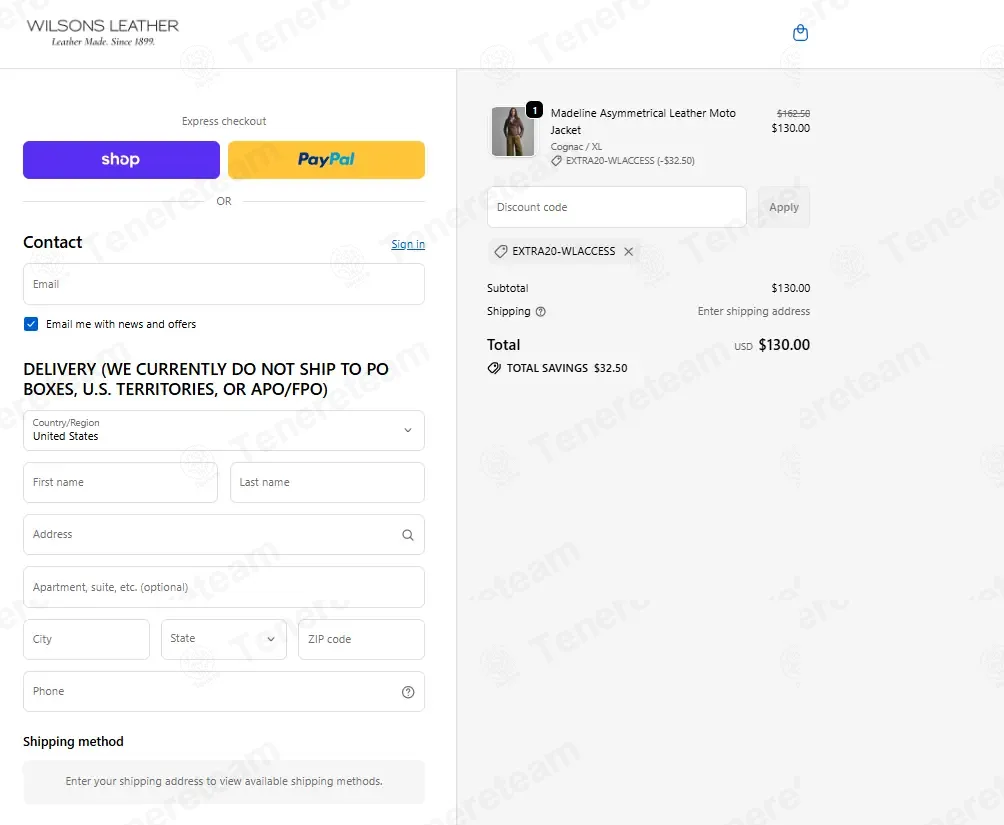Click into the ZIP code field
This screenshot has height=825, width=1004.
361,639
